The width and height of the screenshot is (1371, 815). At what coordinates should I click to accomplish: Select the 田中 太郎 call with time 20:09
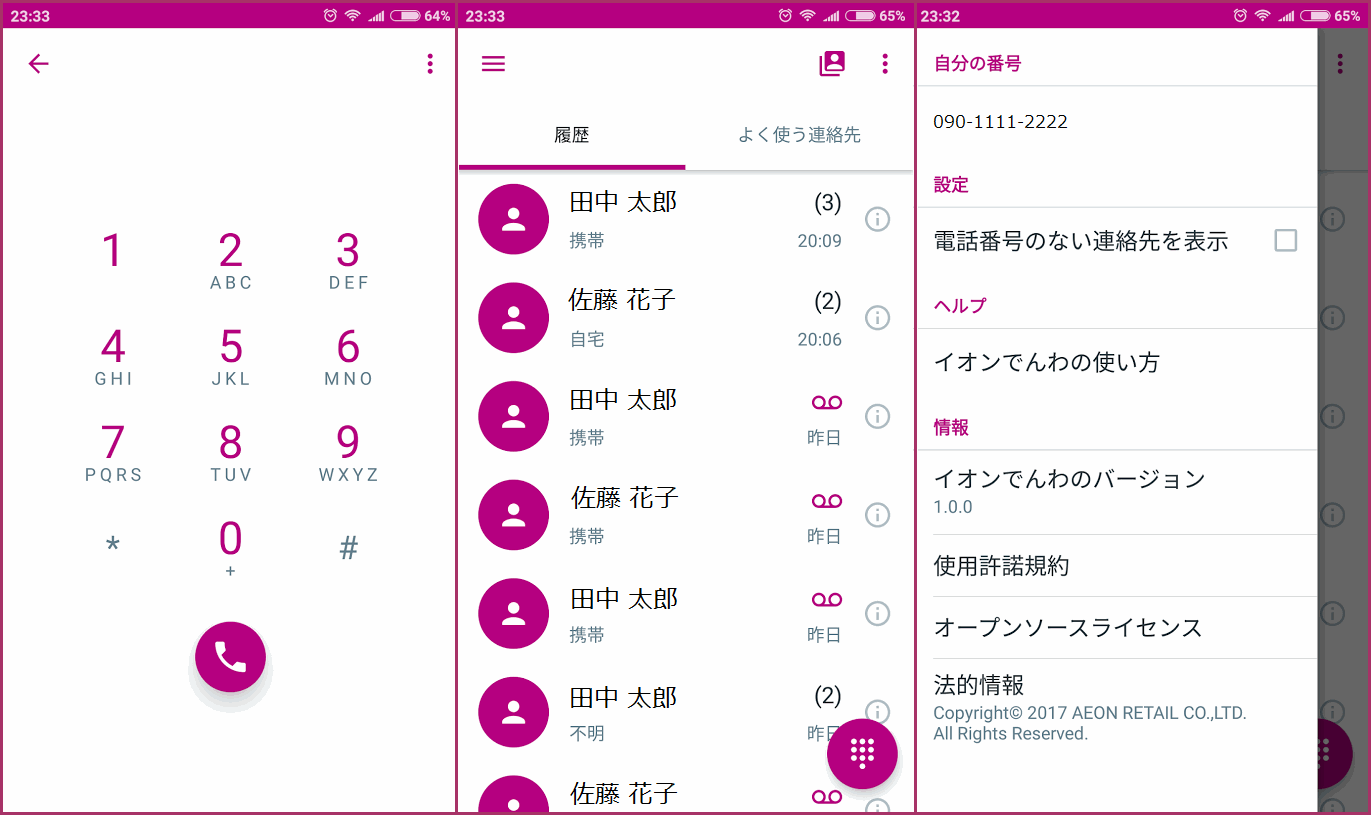686,219
